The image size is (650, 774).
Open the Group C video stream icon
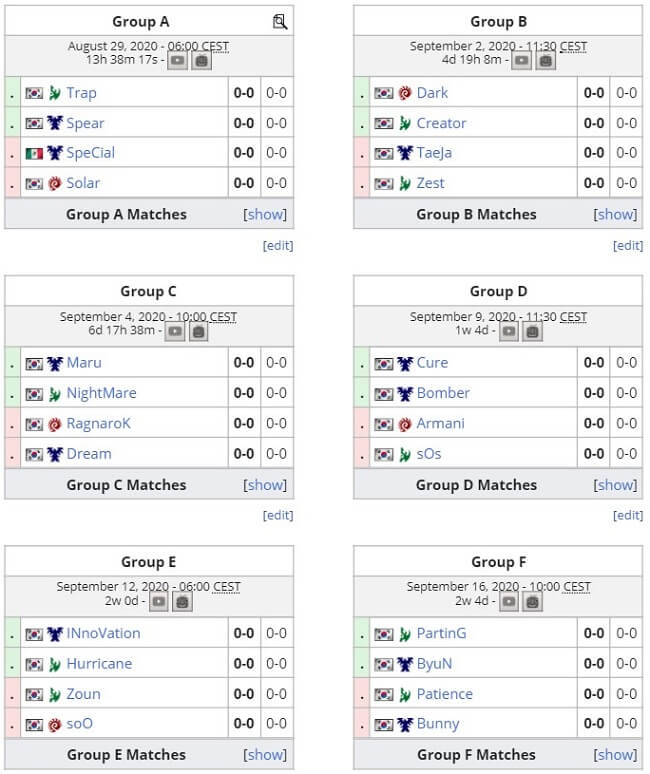pyautogui.click(x=175, y=331)
